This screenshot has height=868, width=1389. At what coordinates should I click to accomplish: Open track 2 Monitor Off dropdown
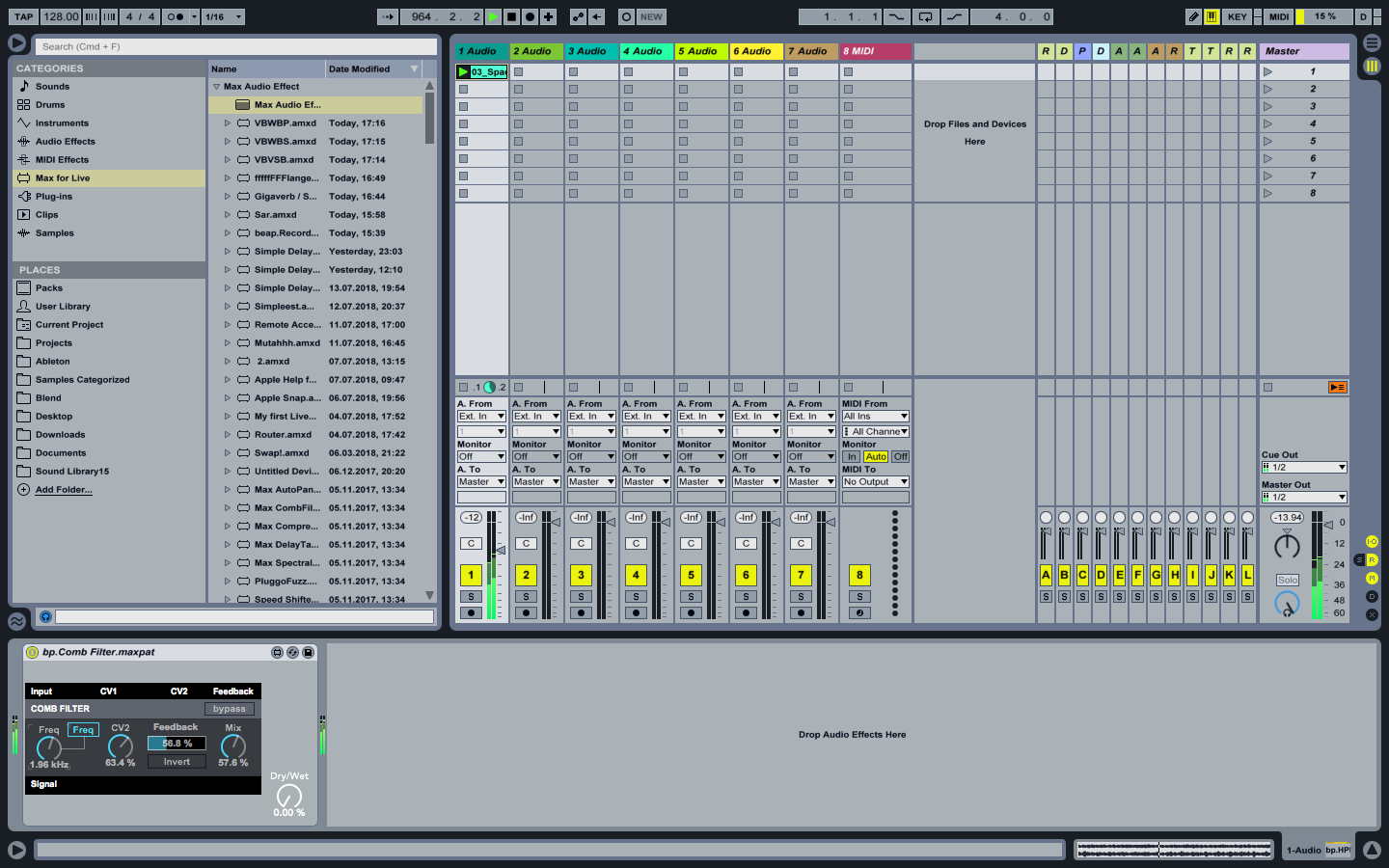tap(535, 457)
